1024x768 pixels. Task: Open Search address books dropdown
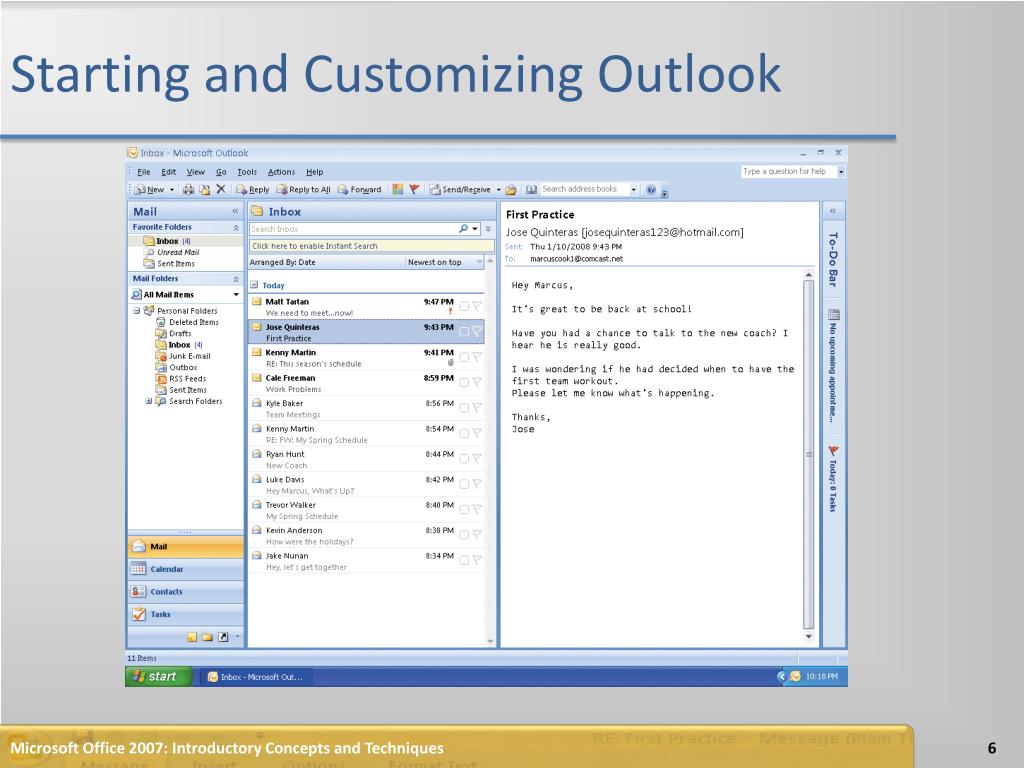click(x=633, y=189)
